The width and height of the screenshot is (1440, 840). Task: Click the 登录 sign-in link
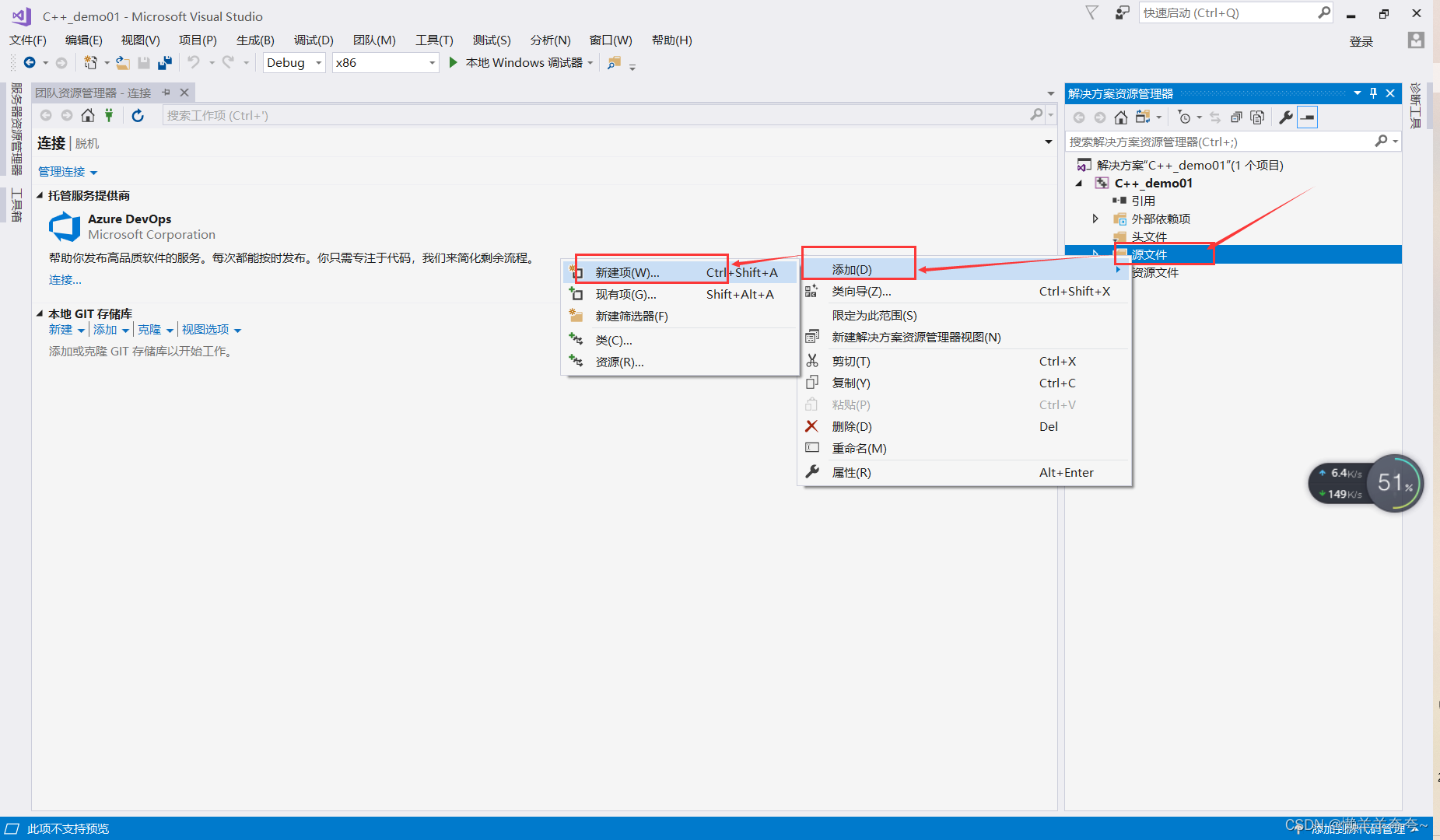(1361, 41)
